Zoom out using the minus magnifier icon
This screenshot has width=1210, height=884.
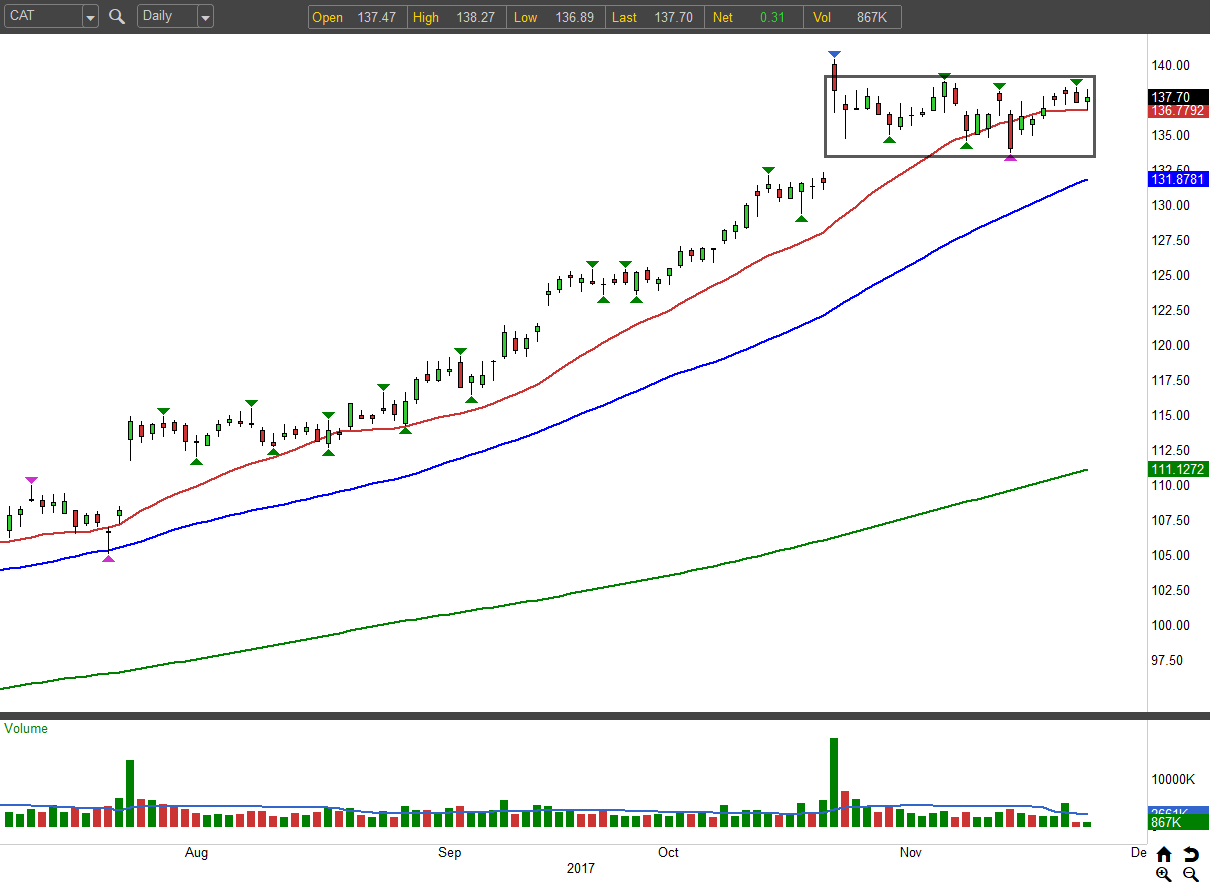point(1190,874)
